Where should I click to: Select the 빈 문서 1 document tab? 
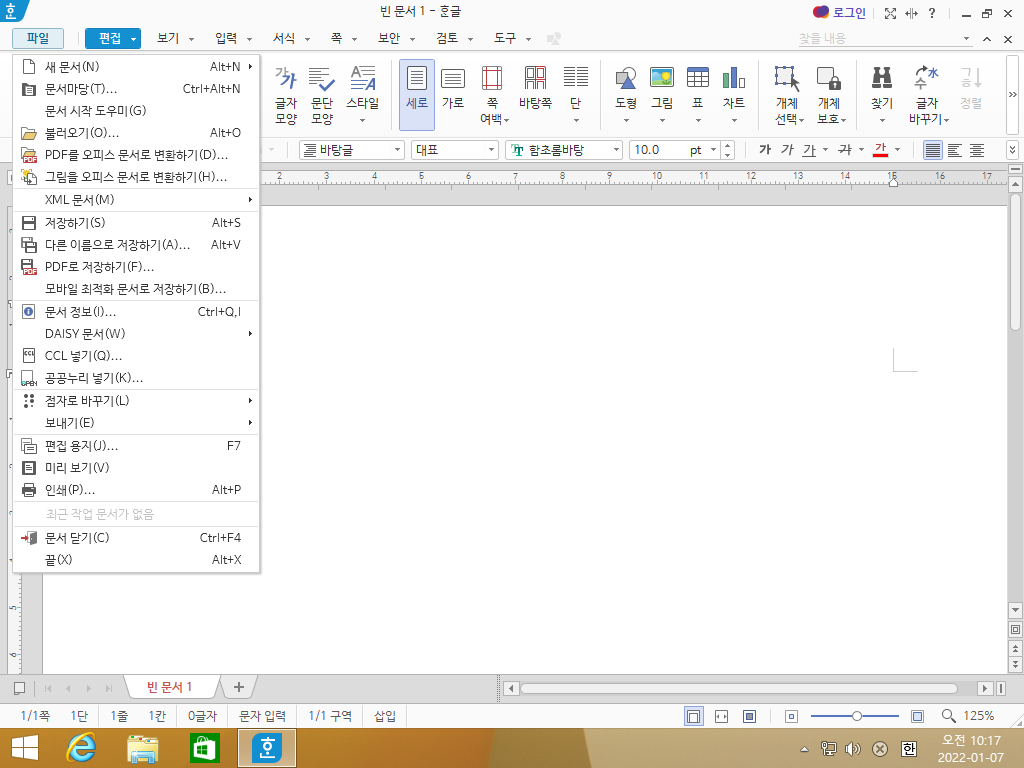169,687
